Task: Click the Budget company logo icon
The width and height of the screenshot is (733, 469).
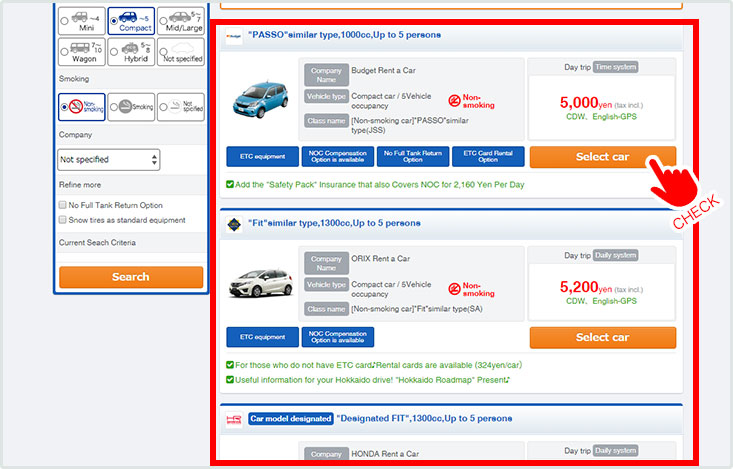Action: [234, 36]
